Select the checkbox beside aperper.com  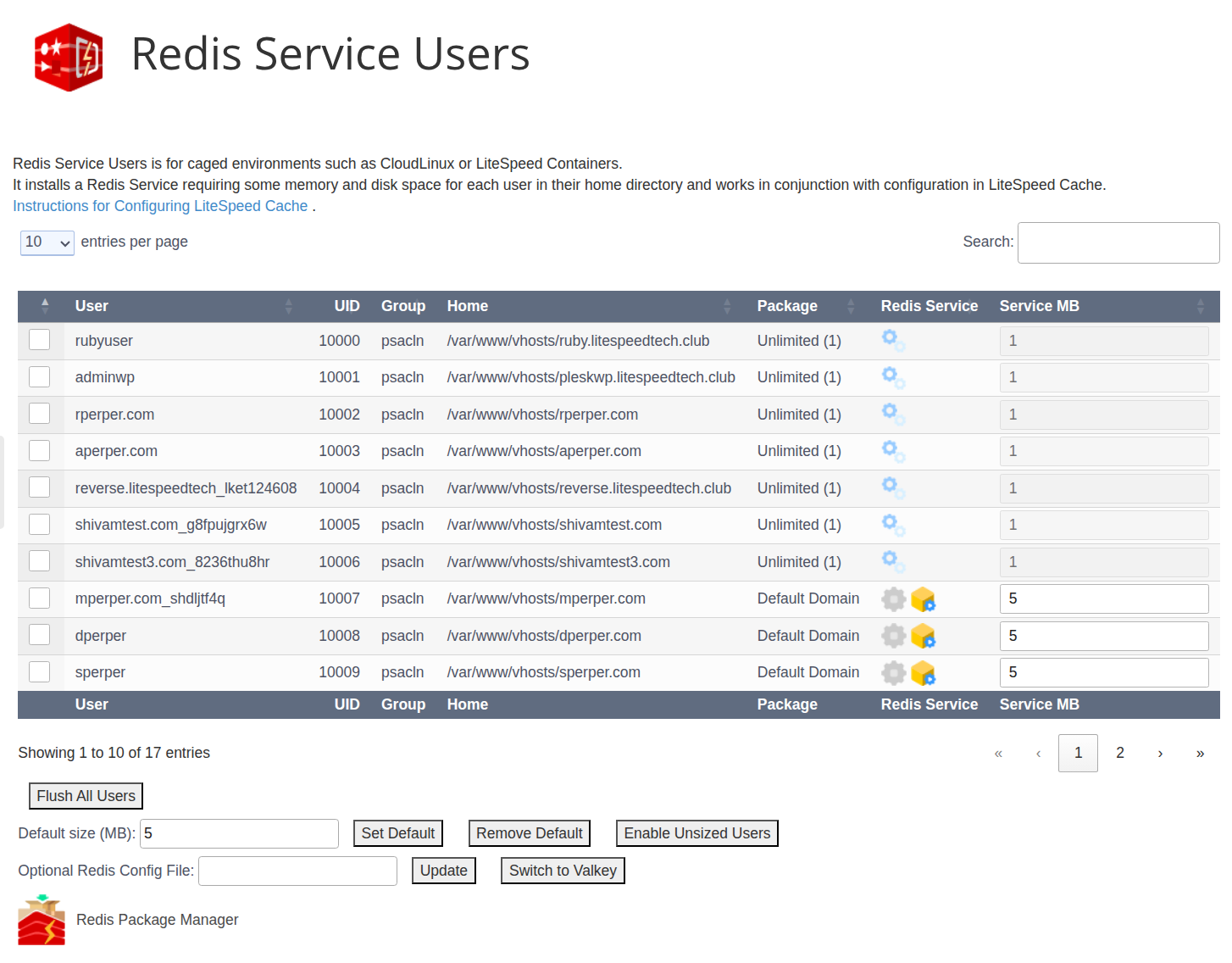coord(39,450)
